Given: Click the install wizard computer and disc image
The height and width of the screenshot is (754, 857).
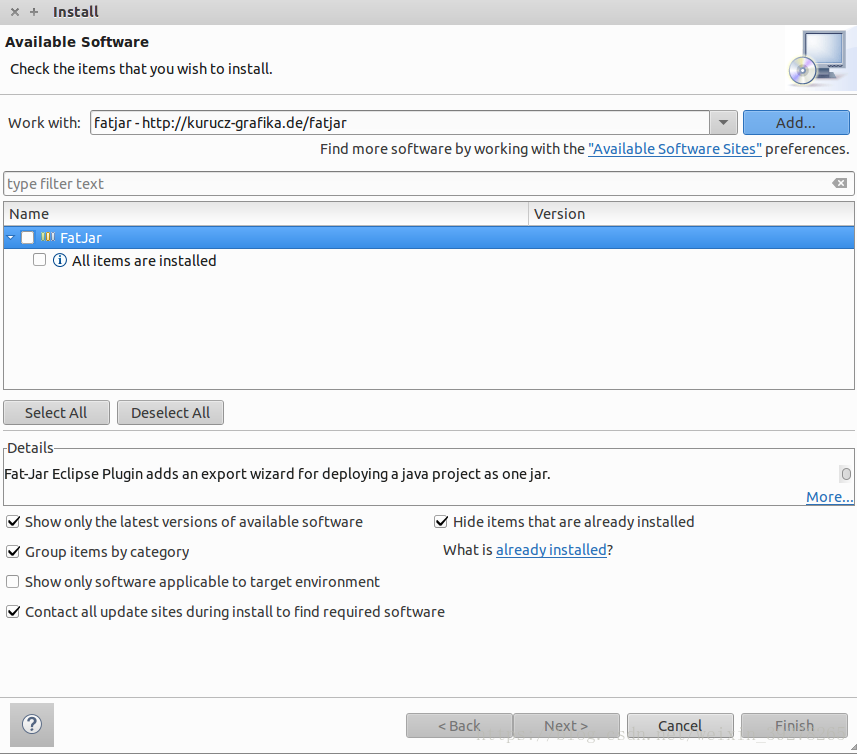Looking at the screenshot, I should [818, 58].
